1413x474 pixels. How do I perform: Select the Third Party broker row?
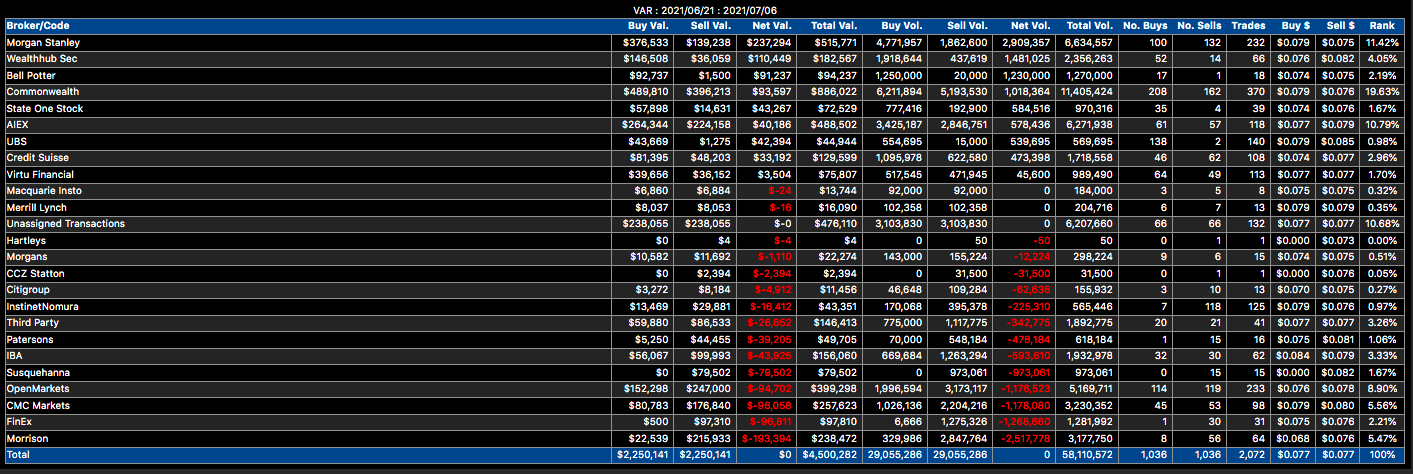tap(706, 323)
